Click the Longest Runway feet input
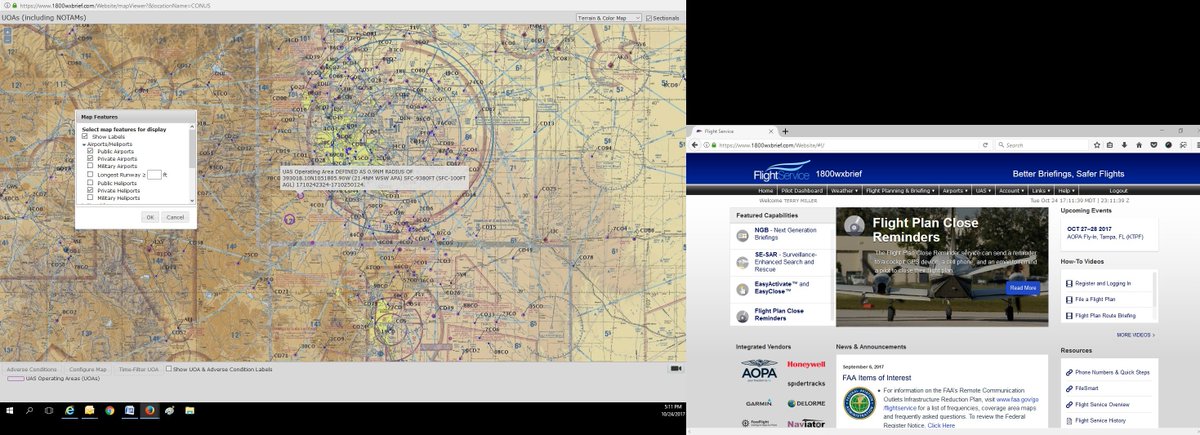The width and height of the screenshot is (1200, 435). 154,174
